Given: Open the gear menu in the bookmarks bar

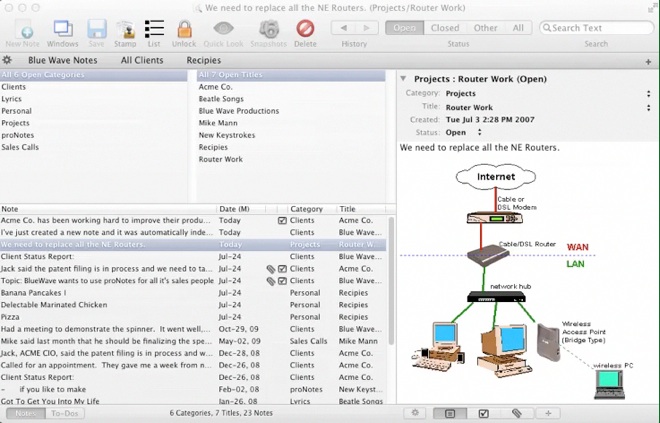Looking at the screenshot, I should [7, 60].
